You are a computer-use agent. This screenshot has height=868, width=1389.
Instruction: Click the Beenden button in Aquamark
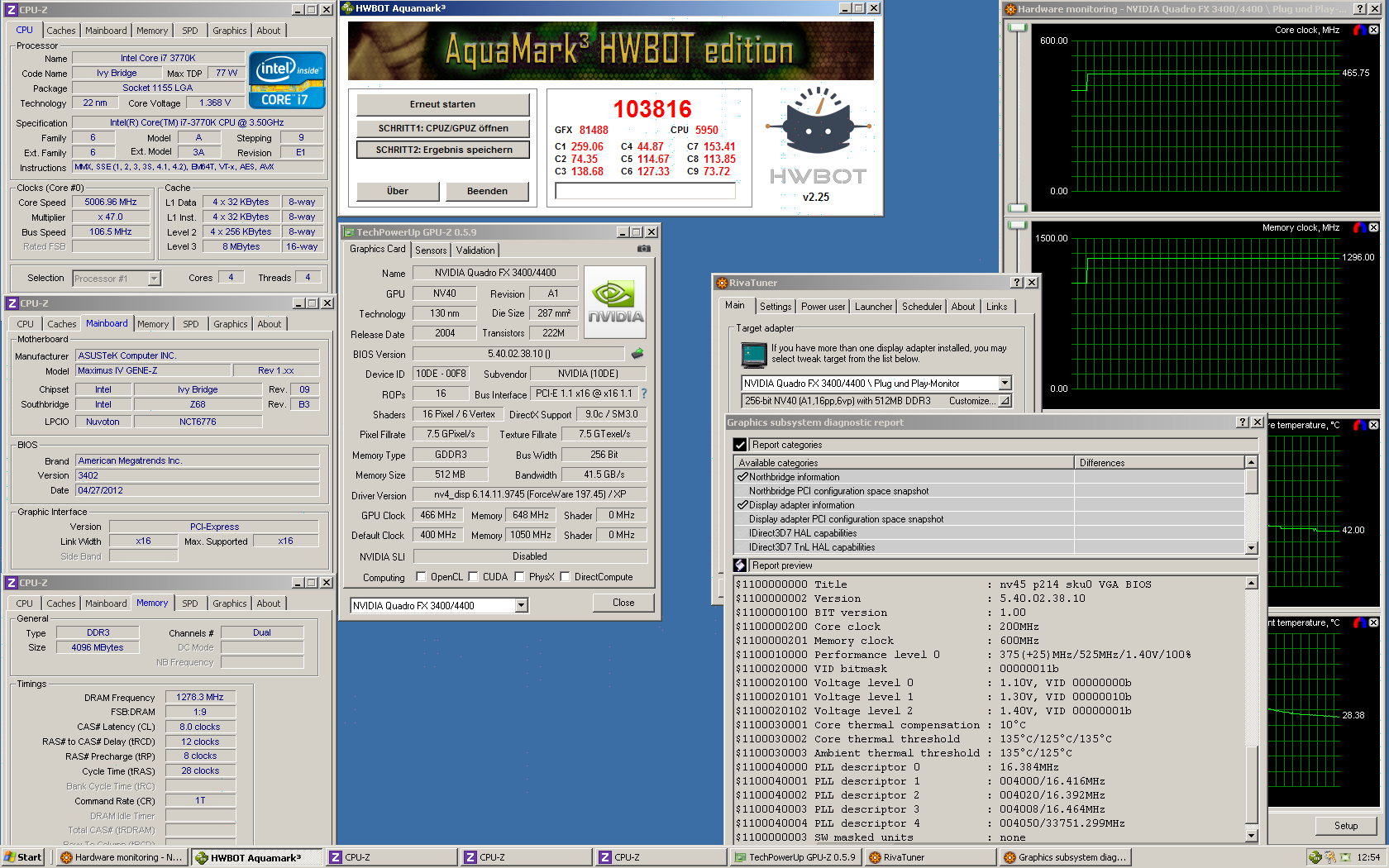coord(487,191)
